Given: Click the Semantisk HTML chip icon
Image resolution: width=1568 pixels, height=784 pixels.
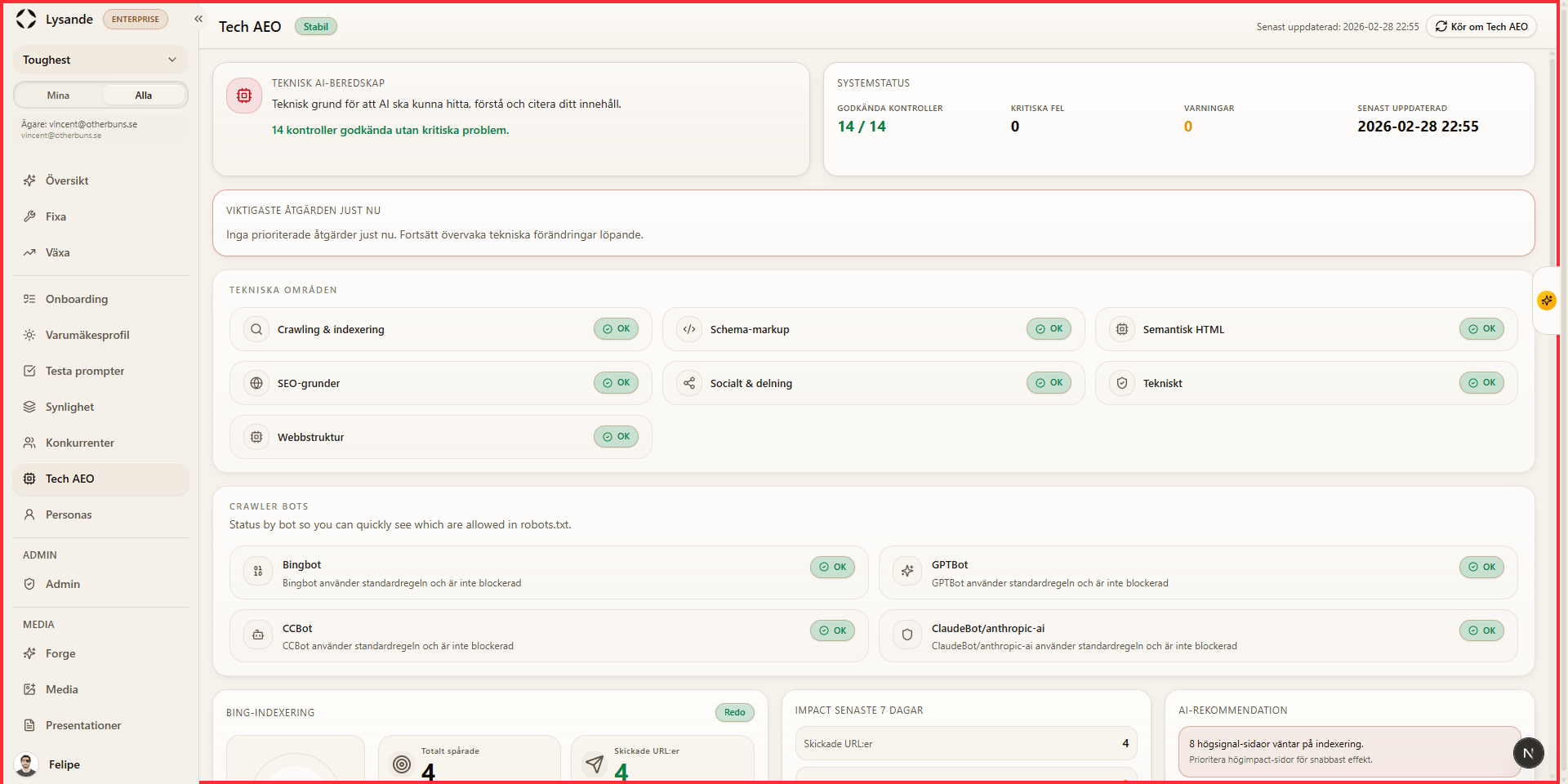Looking at the screenshot, I should coord(1122,329).
